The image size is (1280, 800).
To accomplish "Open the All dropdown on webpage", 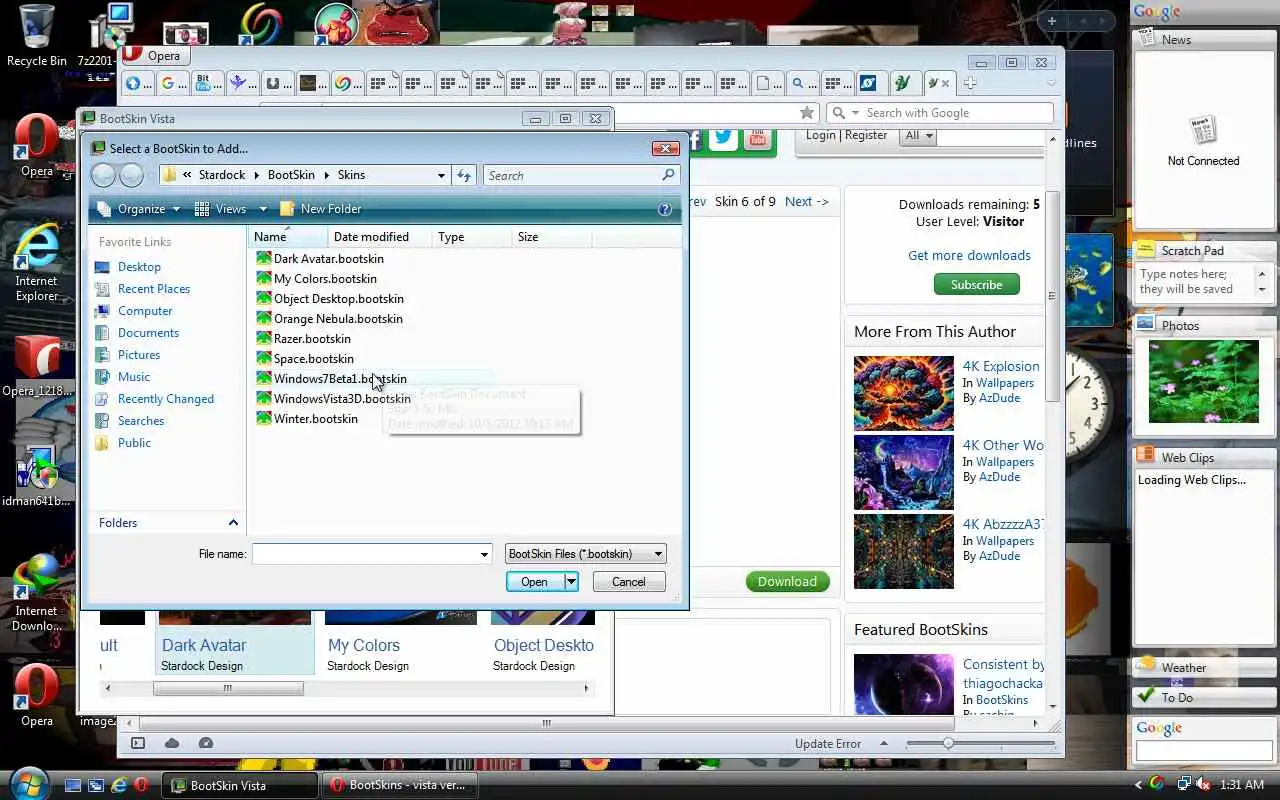I will pos(918,136).
